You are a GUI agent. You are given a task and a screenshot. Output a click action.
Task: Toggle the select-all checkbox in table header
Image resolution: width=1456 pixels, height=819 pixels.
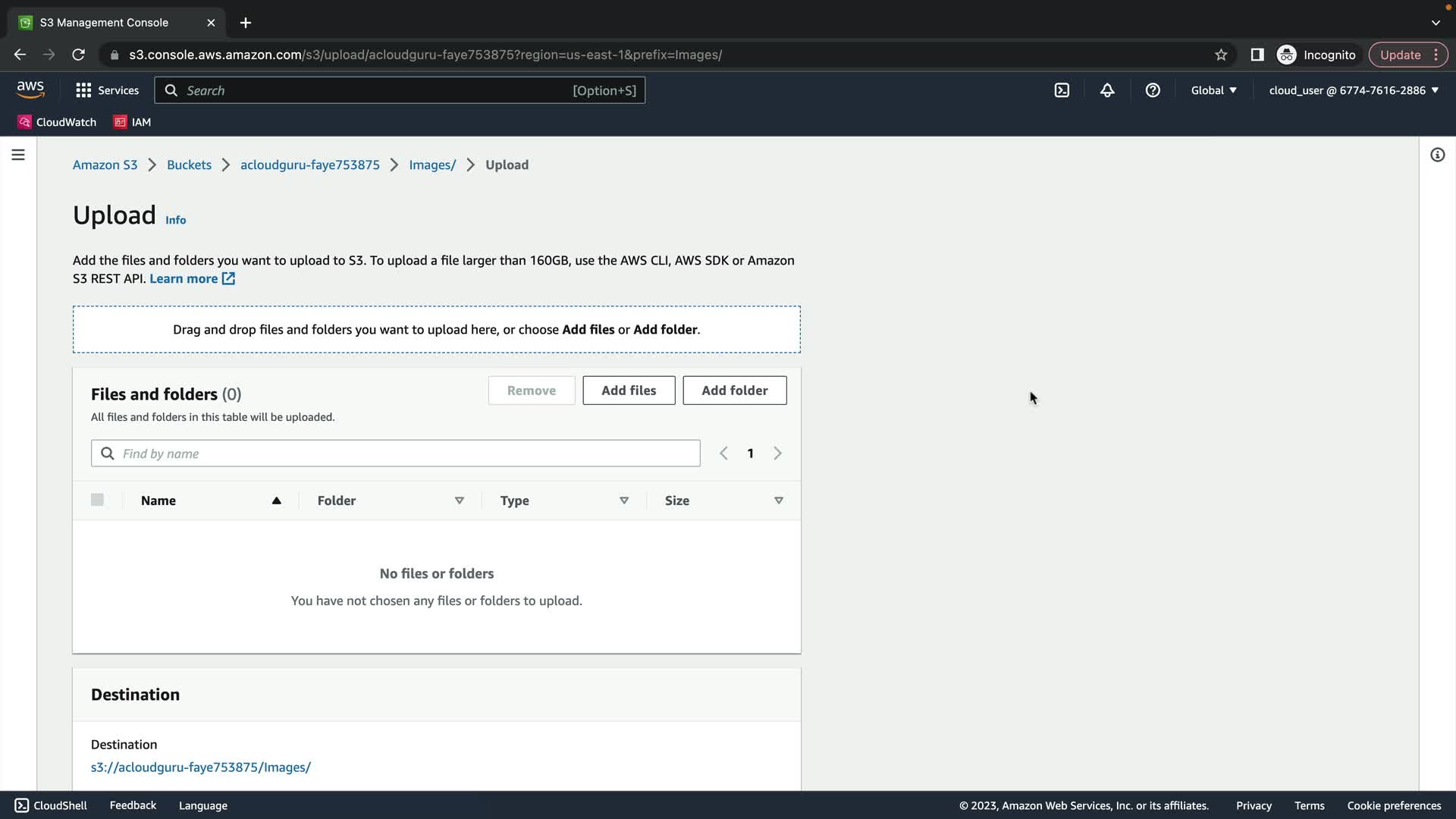click(x=97, y=500)
